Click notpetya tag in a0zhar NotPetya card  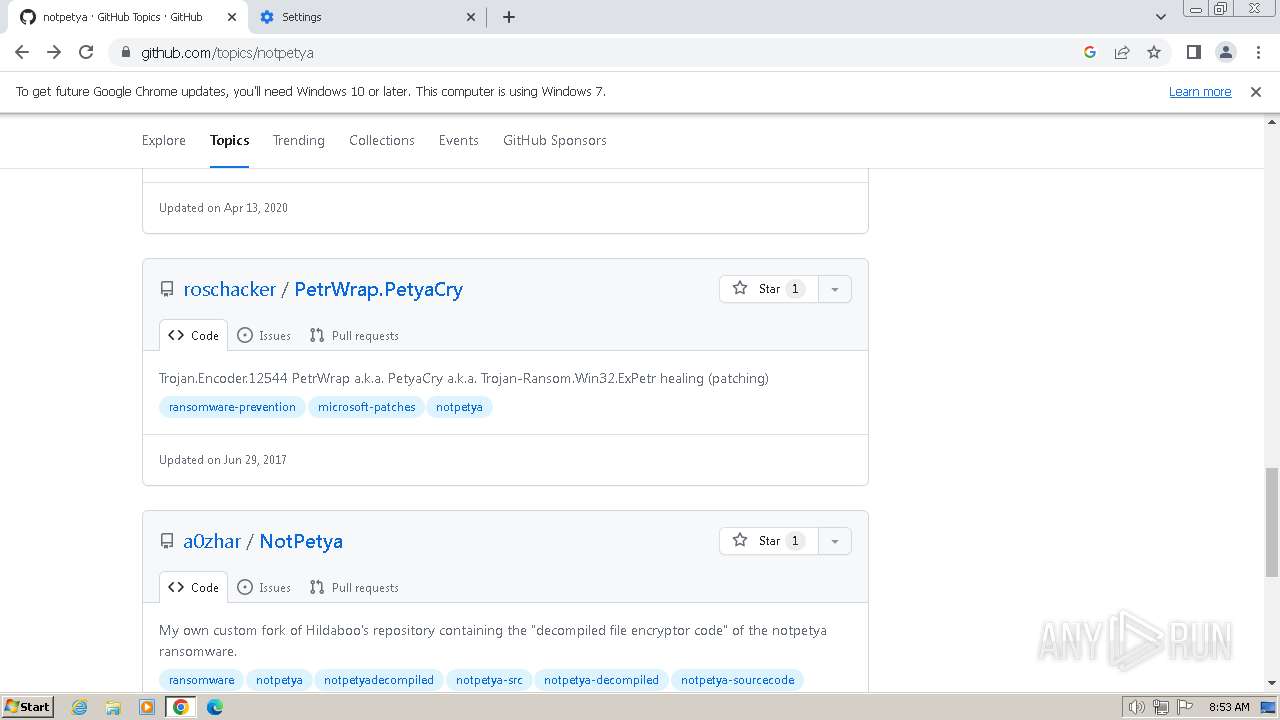[279, 680]
